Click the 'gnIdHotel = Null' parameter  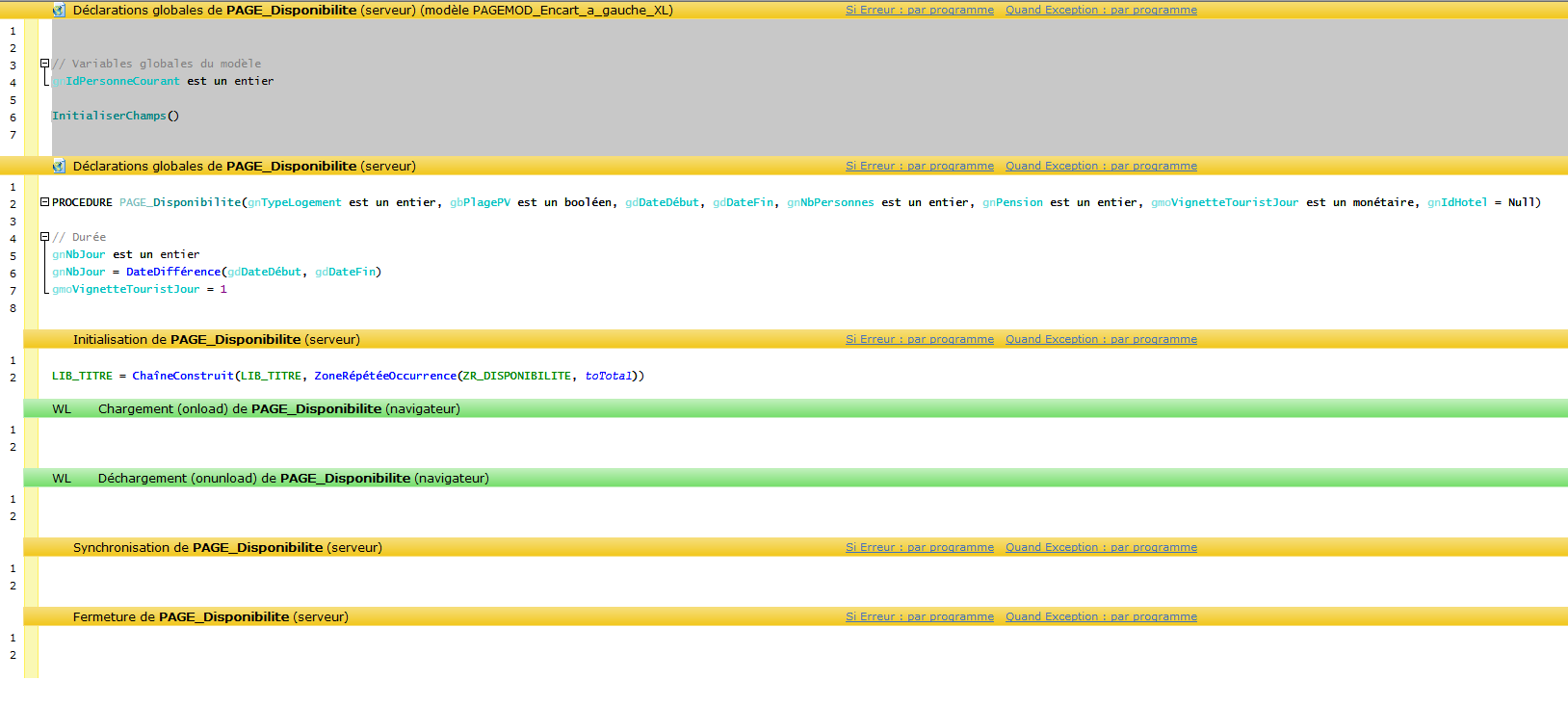1480,202
